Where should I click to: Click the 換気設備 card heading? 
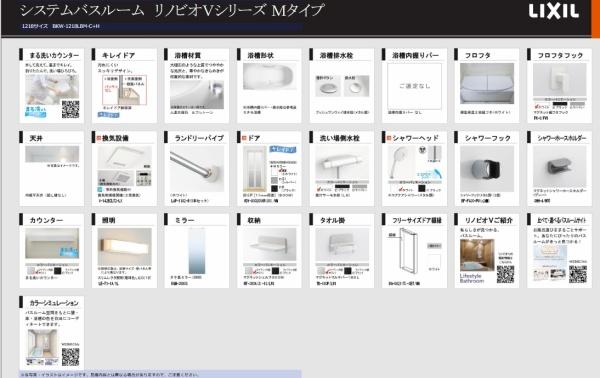pos(115,138)
